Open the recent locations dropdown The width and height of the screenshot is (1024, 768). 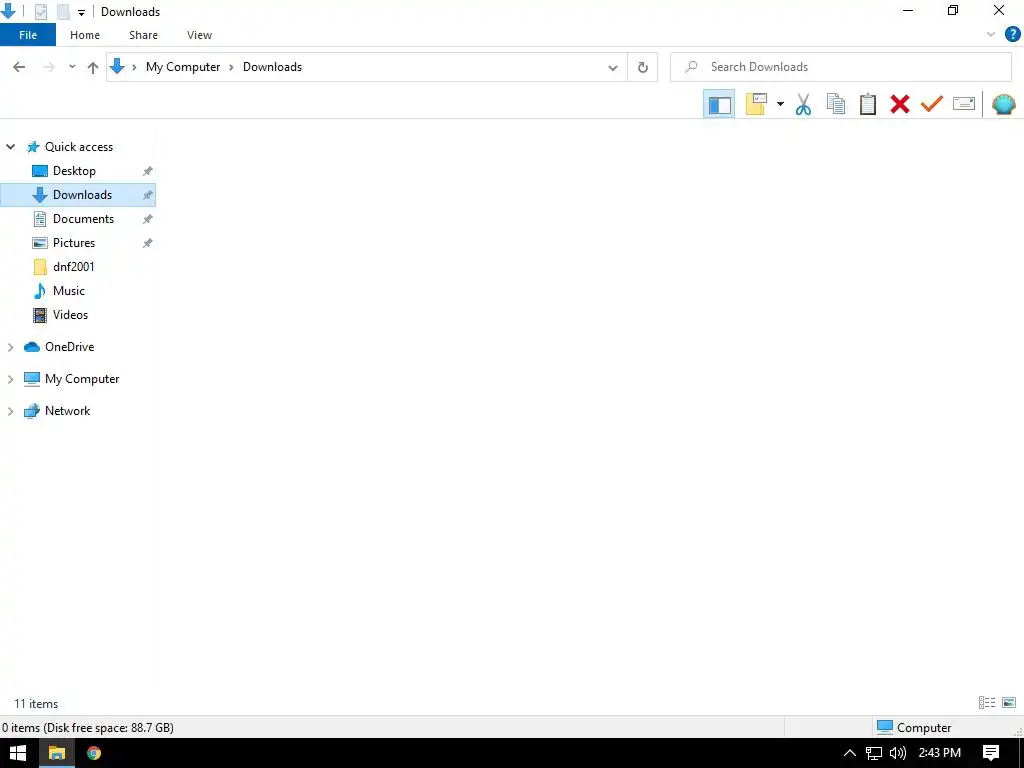(72, 67)
